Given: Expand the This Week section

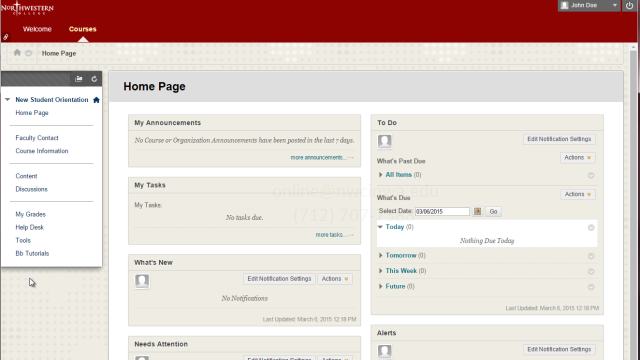Looking at the screenshot, I should tap(380, 271).
